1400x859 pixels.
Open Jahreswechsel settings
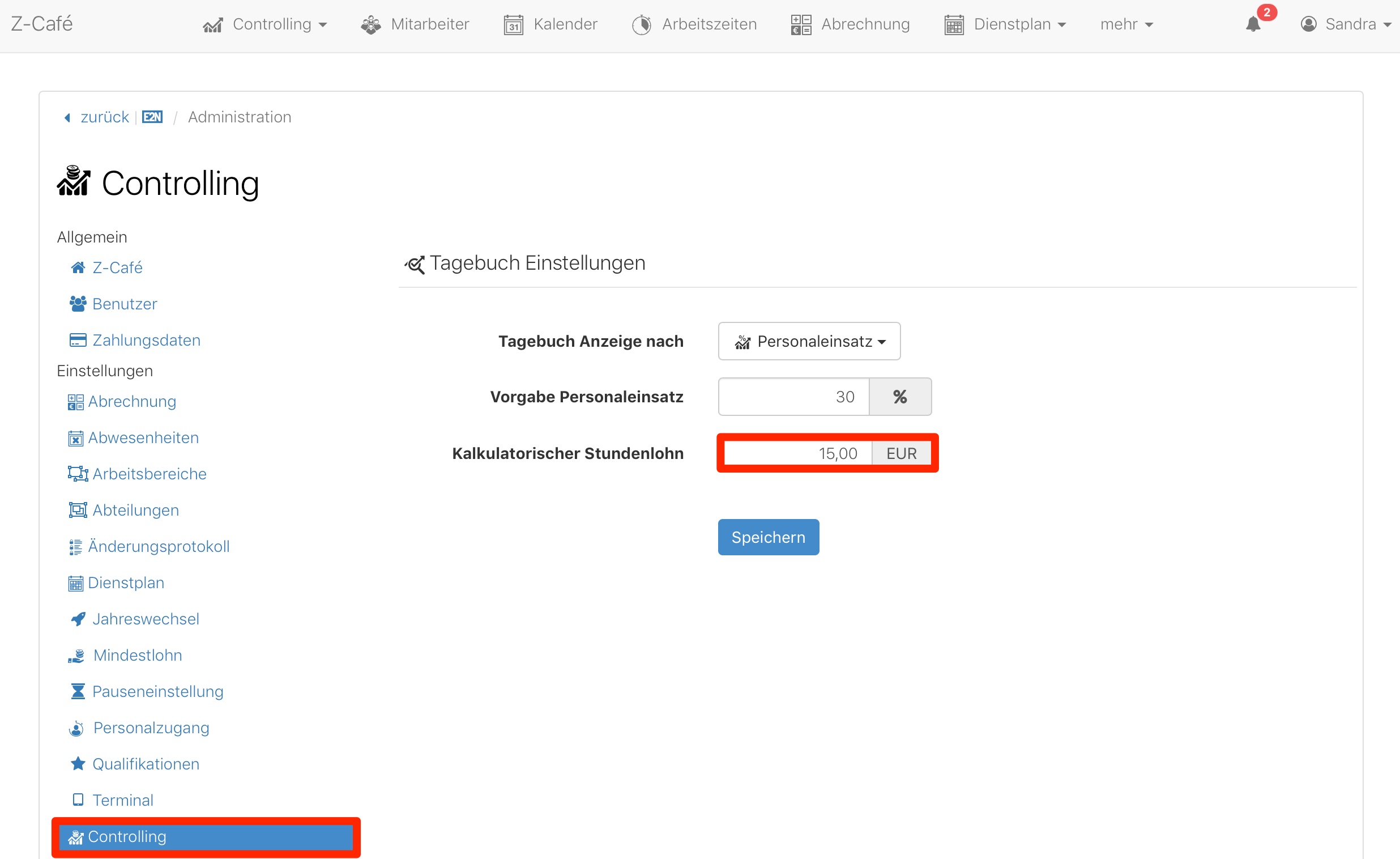(146, 619)
